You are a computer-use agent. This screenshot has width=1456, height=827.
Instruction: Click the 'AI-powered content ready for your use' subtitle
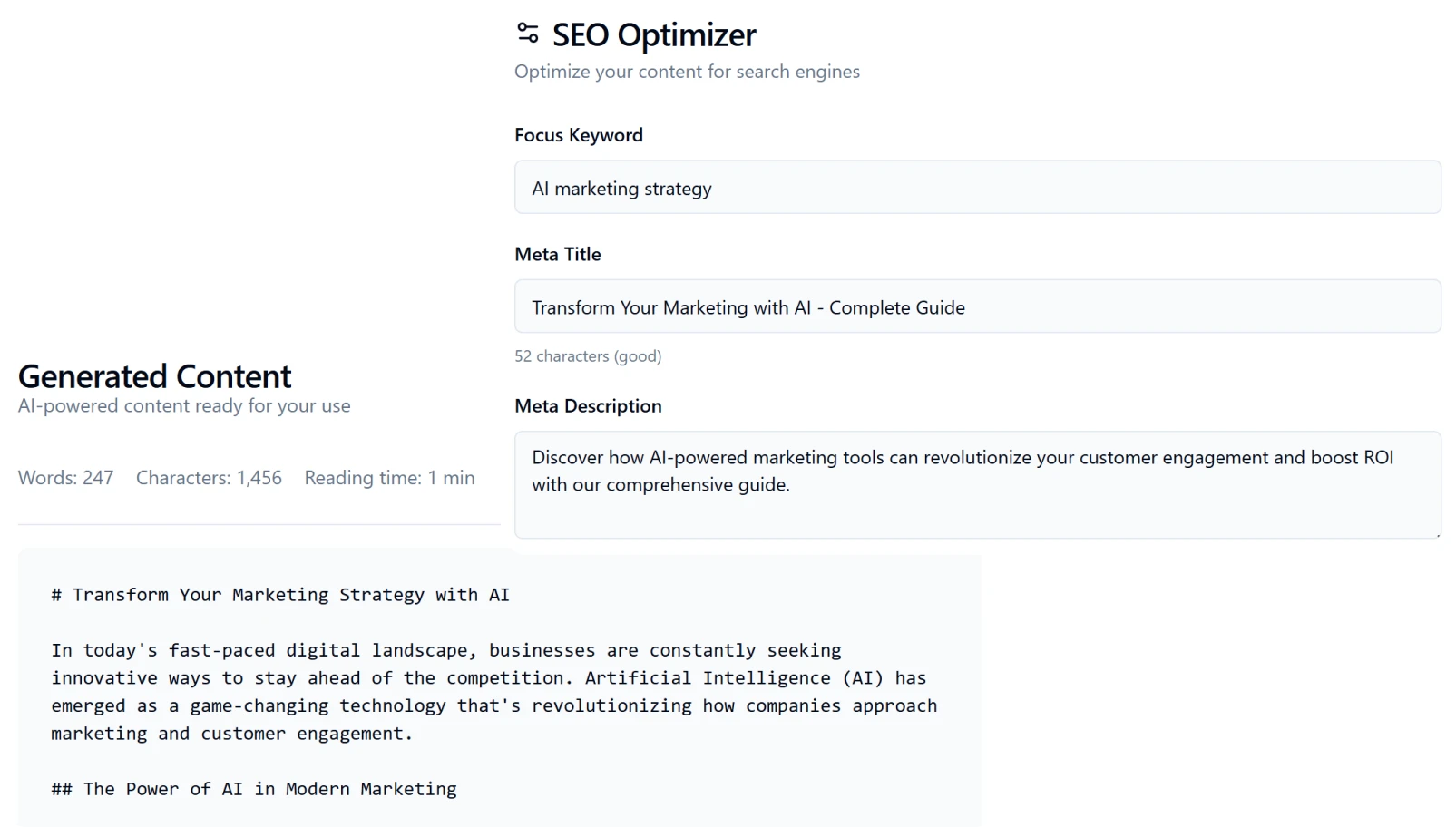click(x=183, y=405)
